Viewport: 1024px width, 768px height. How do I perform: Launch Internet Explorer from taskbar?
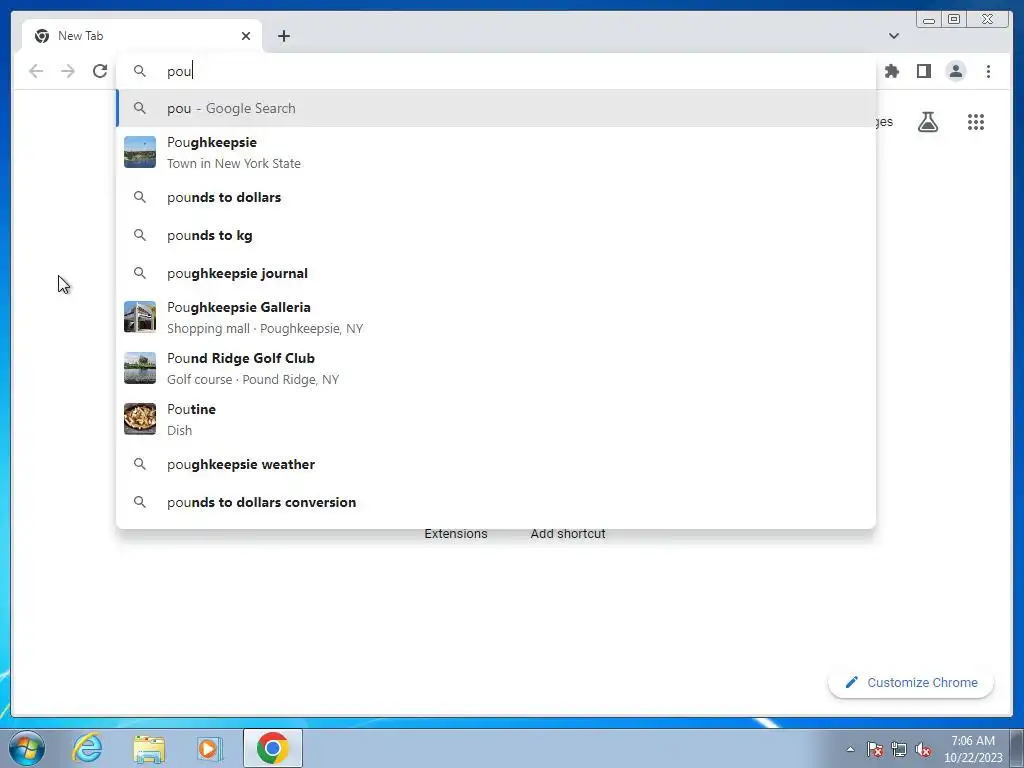[x=87, y=748]
